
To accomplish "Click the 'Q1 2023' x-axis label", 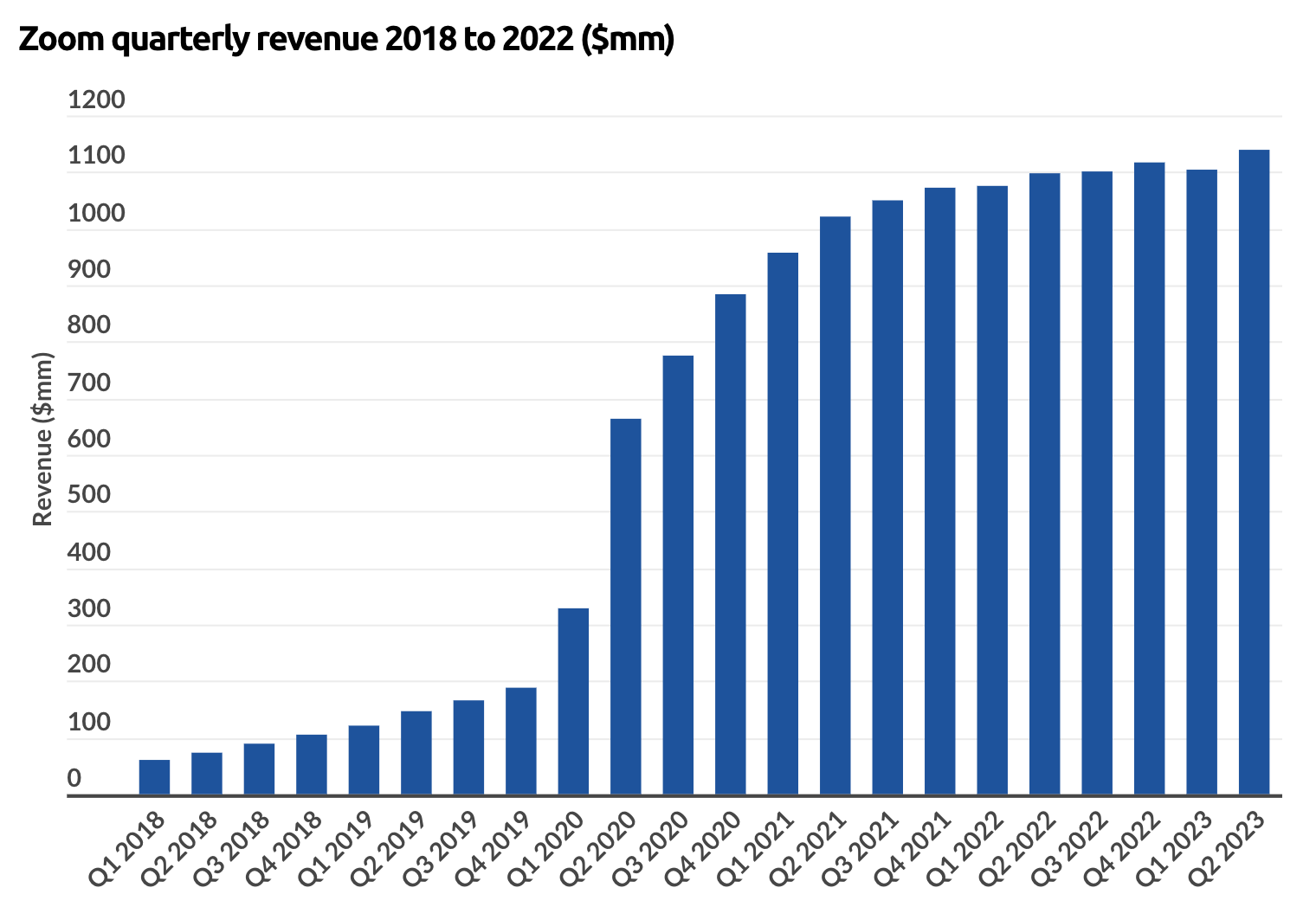I will [x=1175, y=849].
